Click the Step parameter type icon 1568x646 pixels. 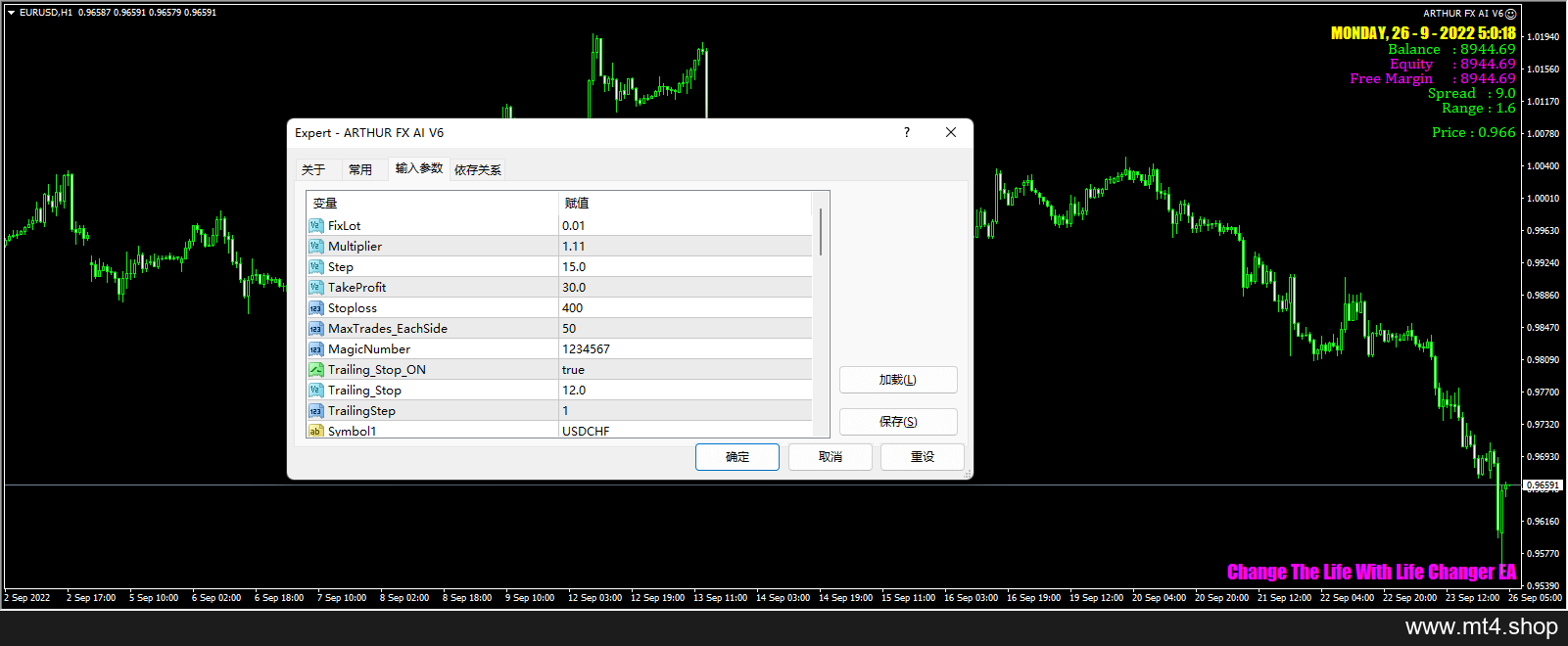tap(315, 267)
